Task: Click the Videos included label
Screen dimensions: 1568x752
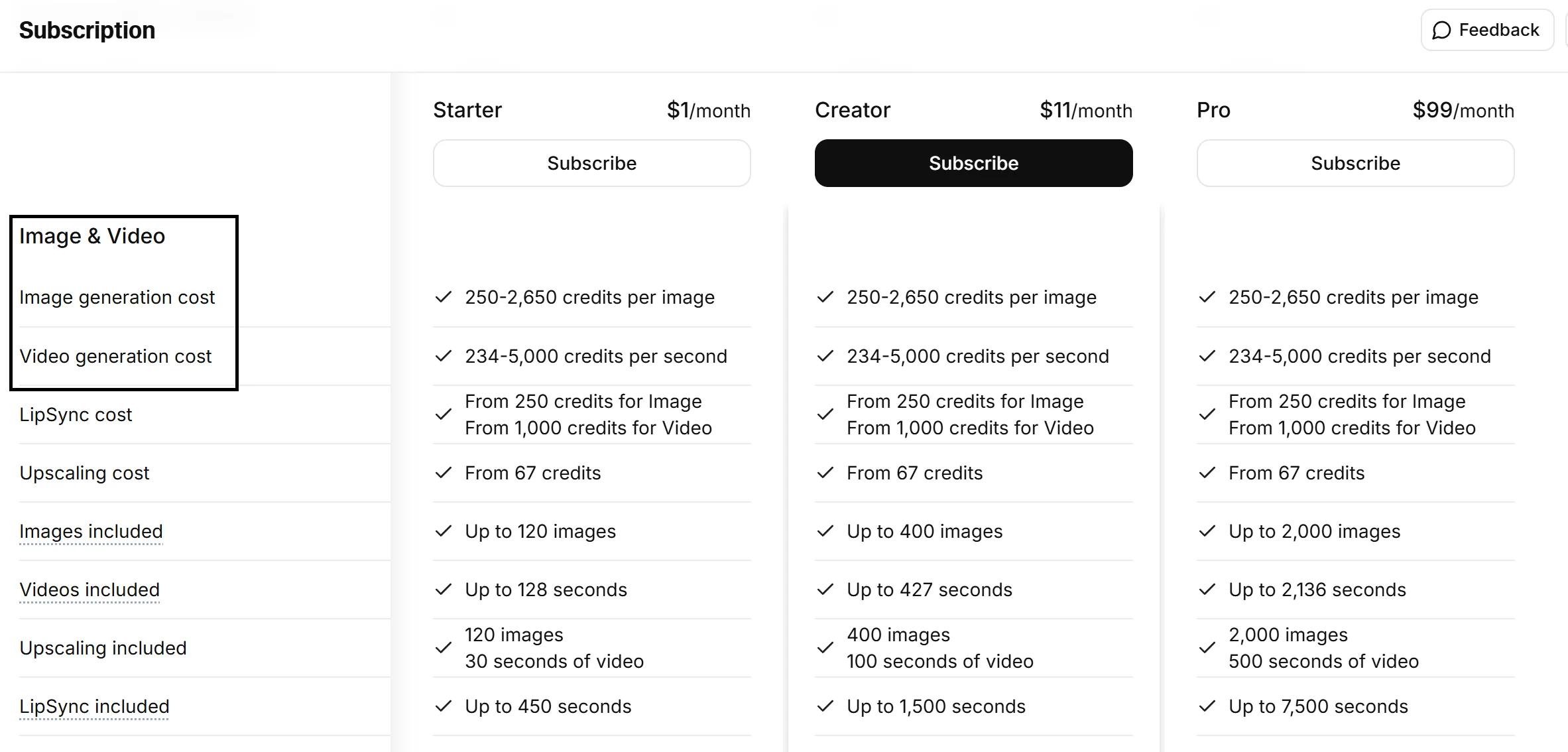Action: pos(90,590)
